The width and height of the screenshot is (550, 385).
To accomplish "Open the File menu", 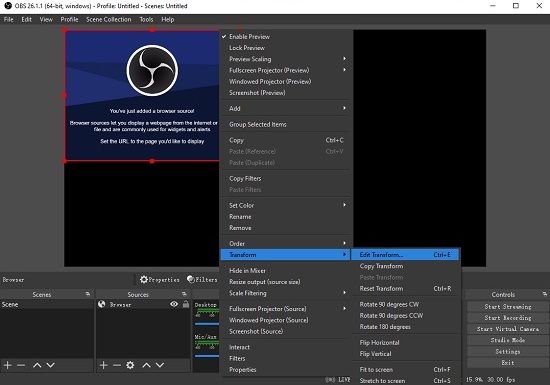I will pyautogui.click(x=8, y=19).
